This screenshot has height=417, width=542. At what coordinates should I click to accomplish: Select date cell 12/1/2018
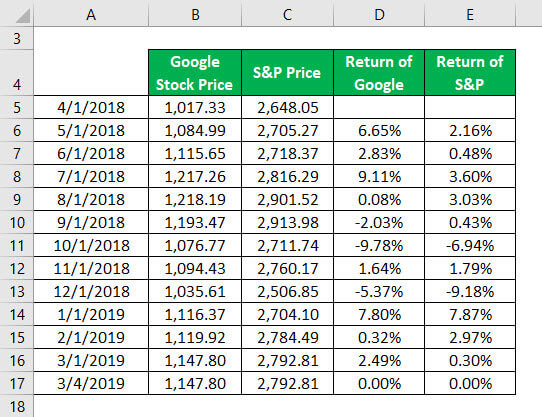(91, 291)
